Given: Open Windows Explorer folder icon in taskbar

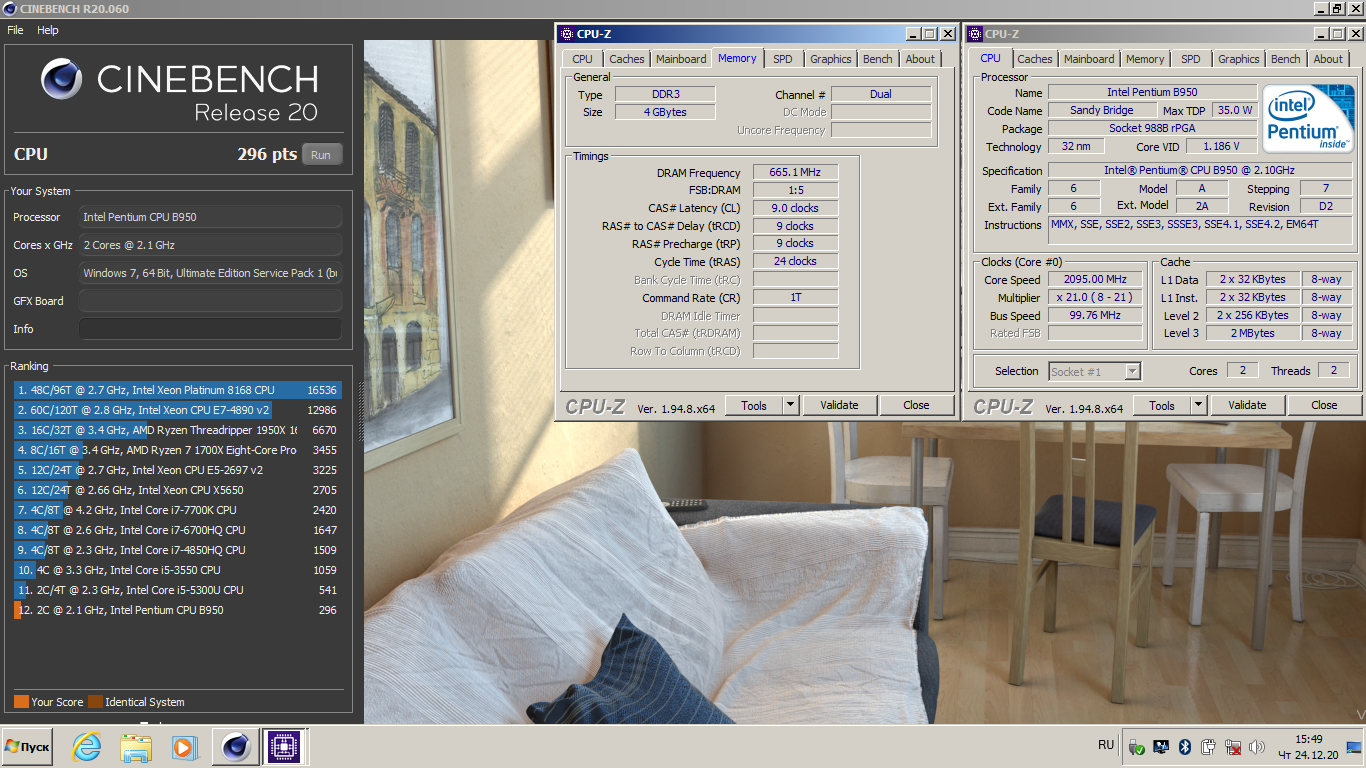Looking at the screenshot, I should click(136, 746).
